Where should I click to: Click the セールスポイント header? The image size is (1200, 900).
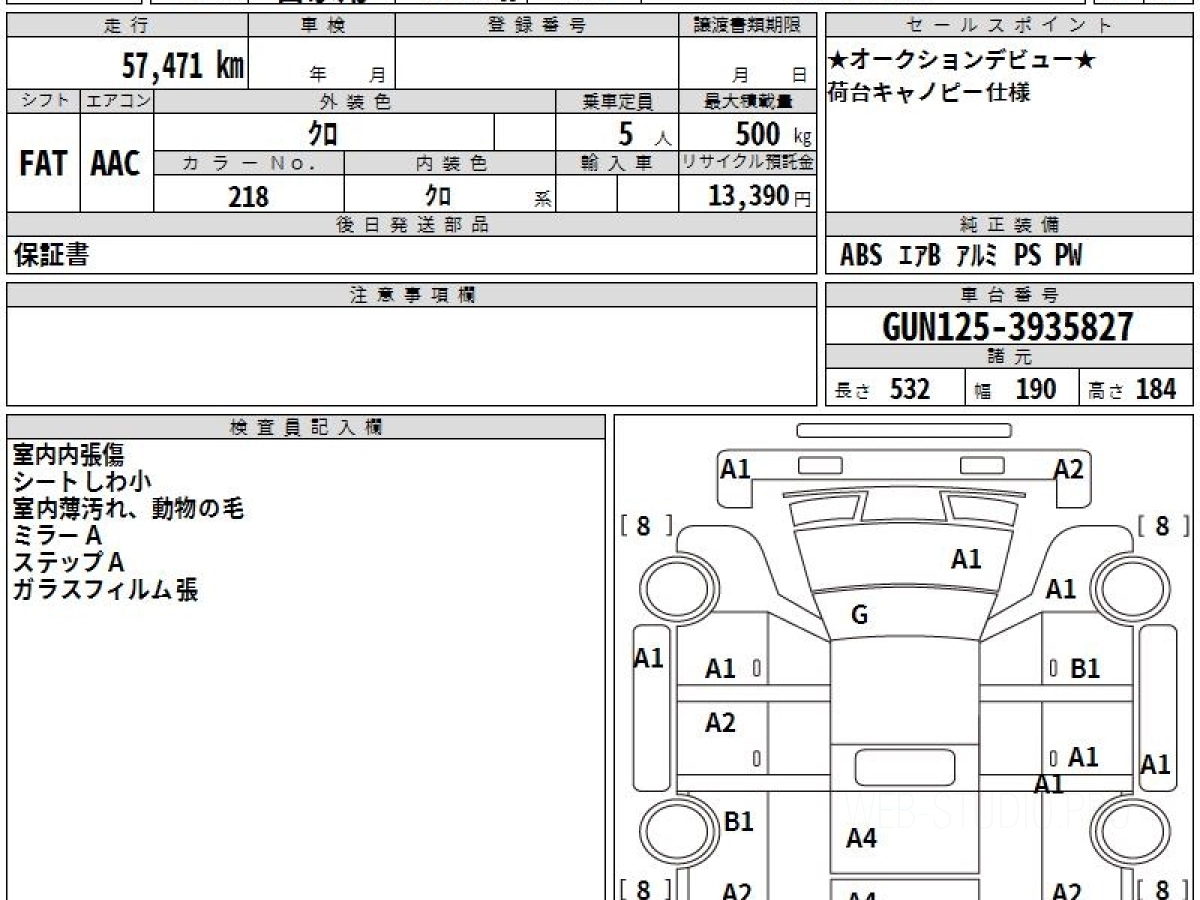click(x=1010, y=26)
